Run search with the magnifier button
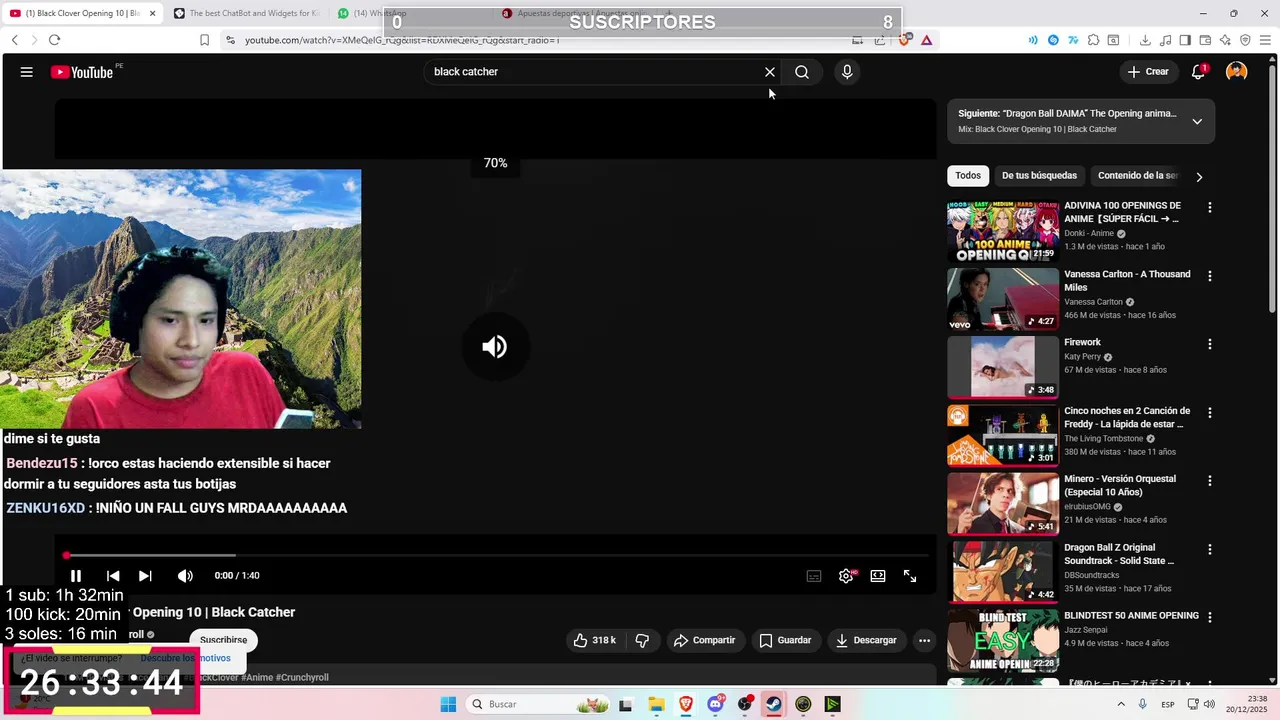 coord(802,72)
